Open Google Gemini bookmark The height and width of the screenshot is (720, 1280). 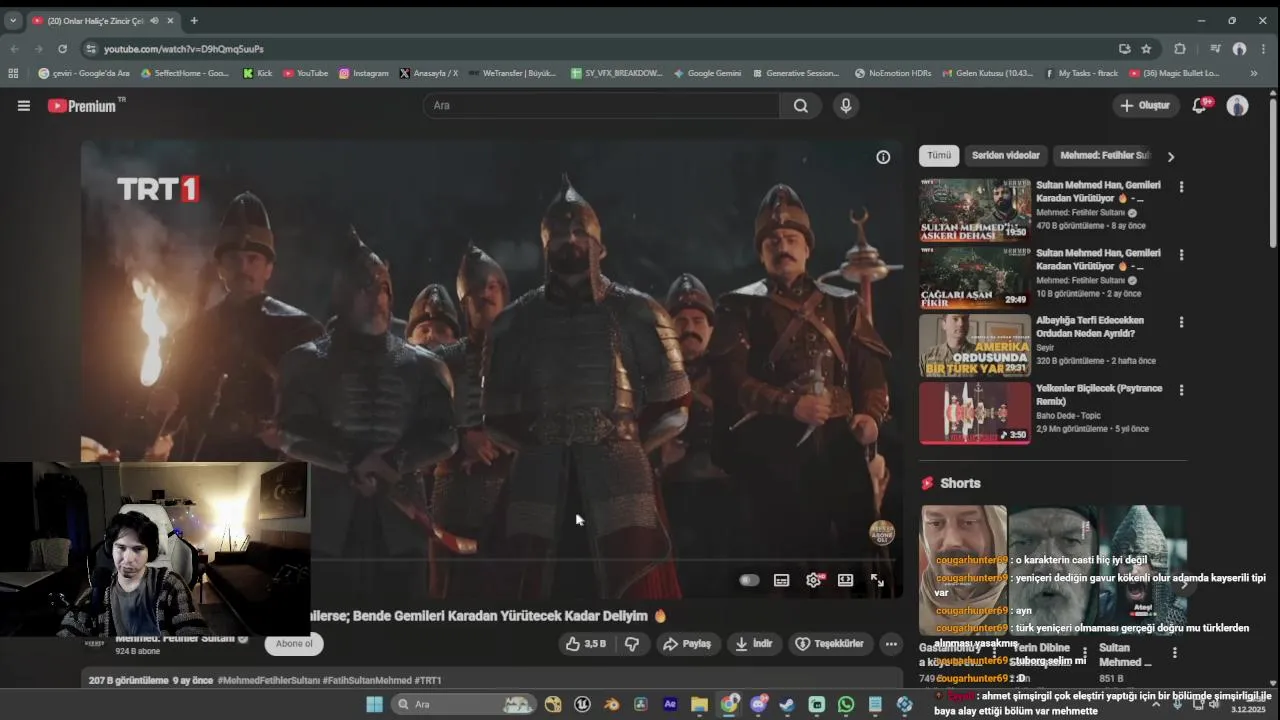click(707, 73)
